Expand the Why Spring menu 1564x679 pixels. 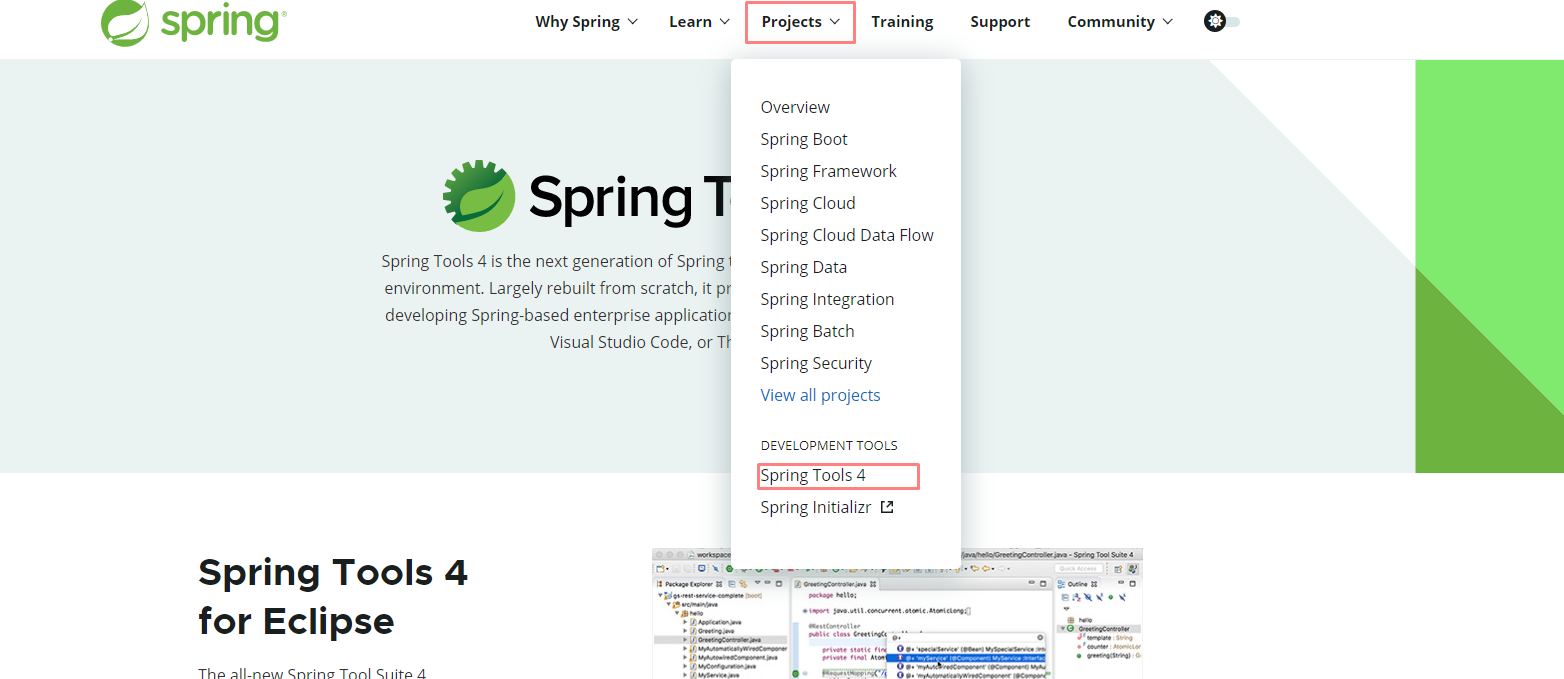coord(586,22)
